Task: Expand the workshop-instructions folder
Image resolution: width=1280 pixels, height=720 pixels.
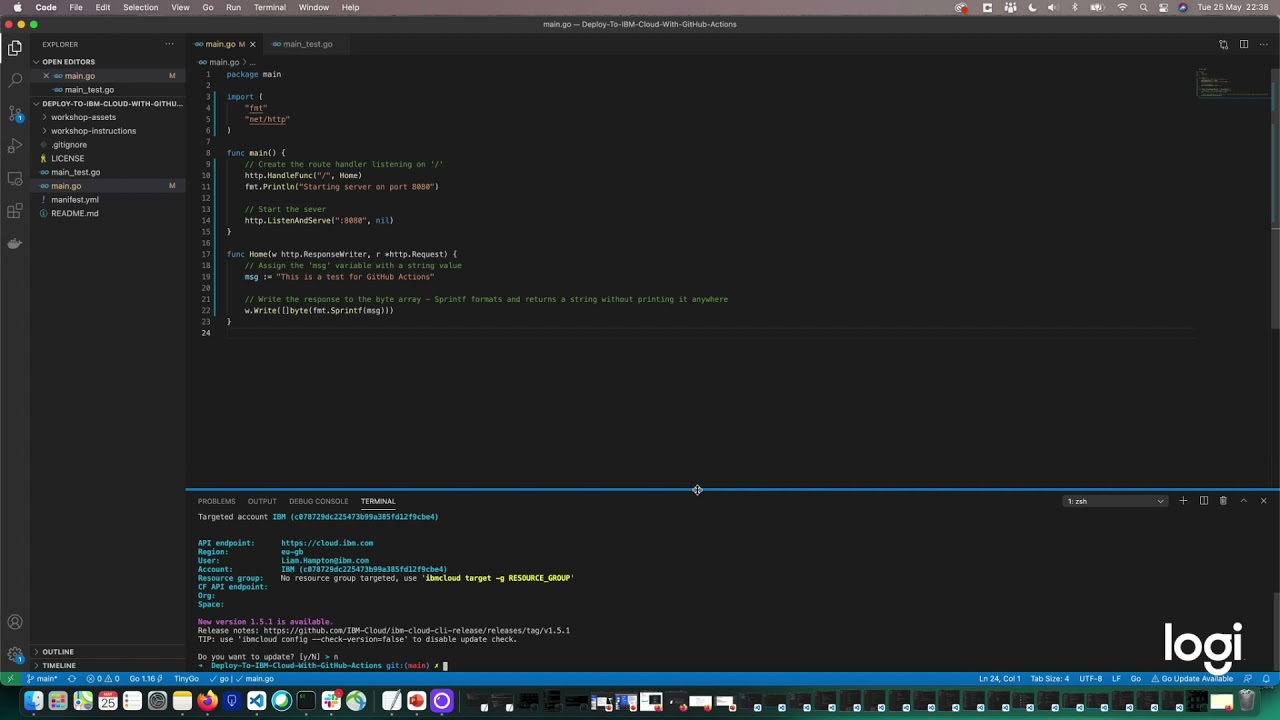Action: point(93,131)
